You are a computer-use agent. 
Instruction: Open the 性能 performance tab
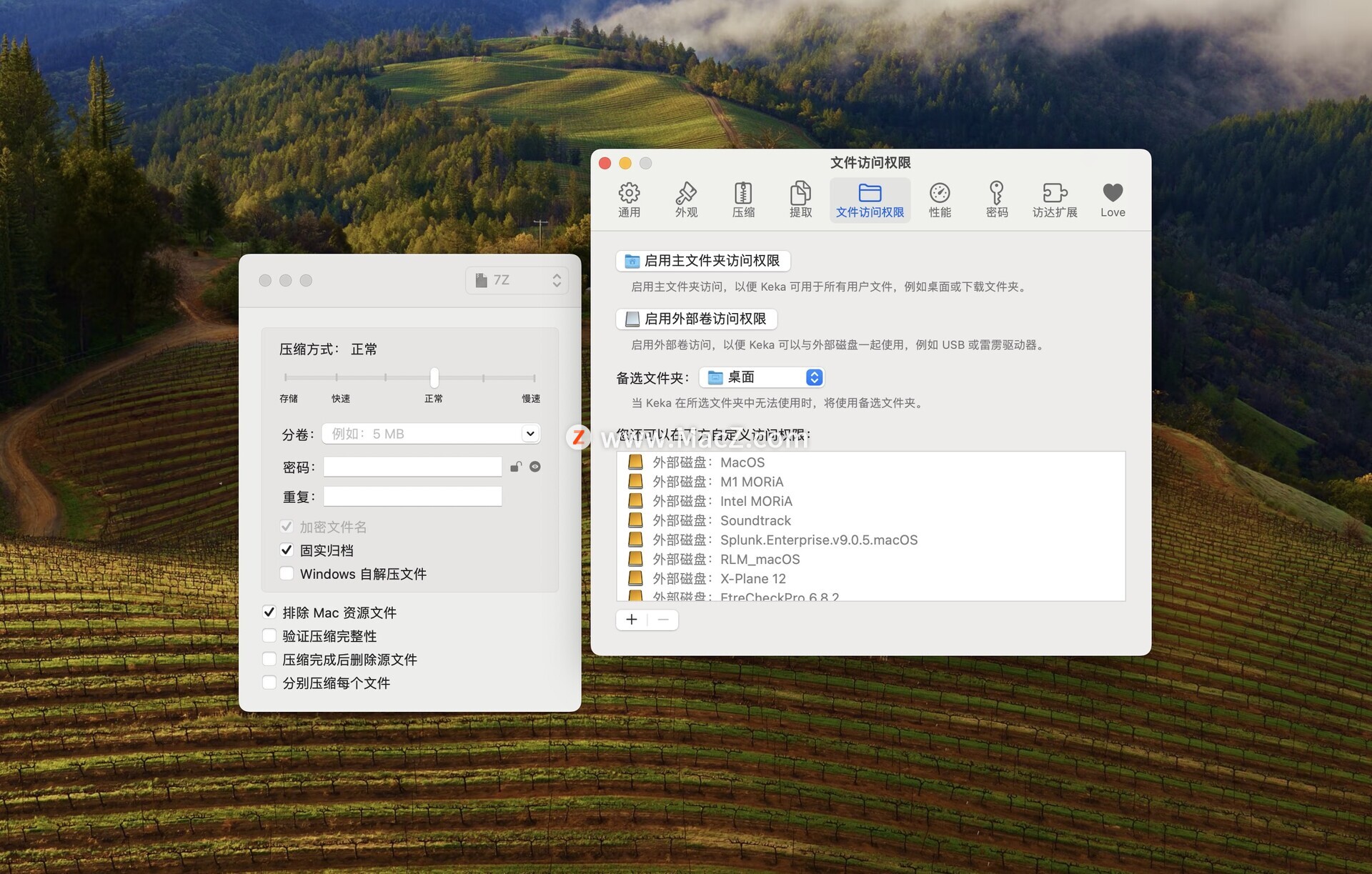[x=940, y=200]
